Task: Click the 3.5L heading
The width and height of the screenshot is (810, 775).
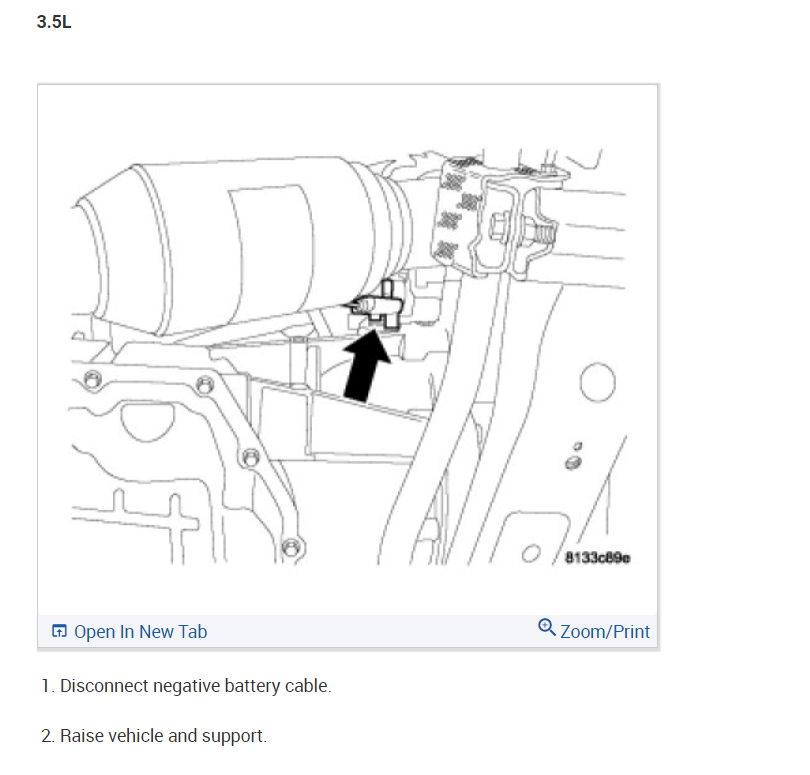Action: [x=54, y=22]
